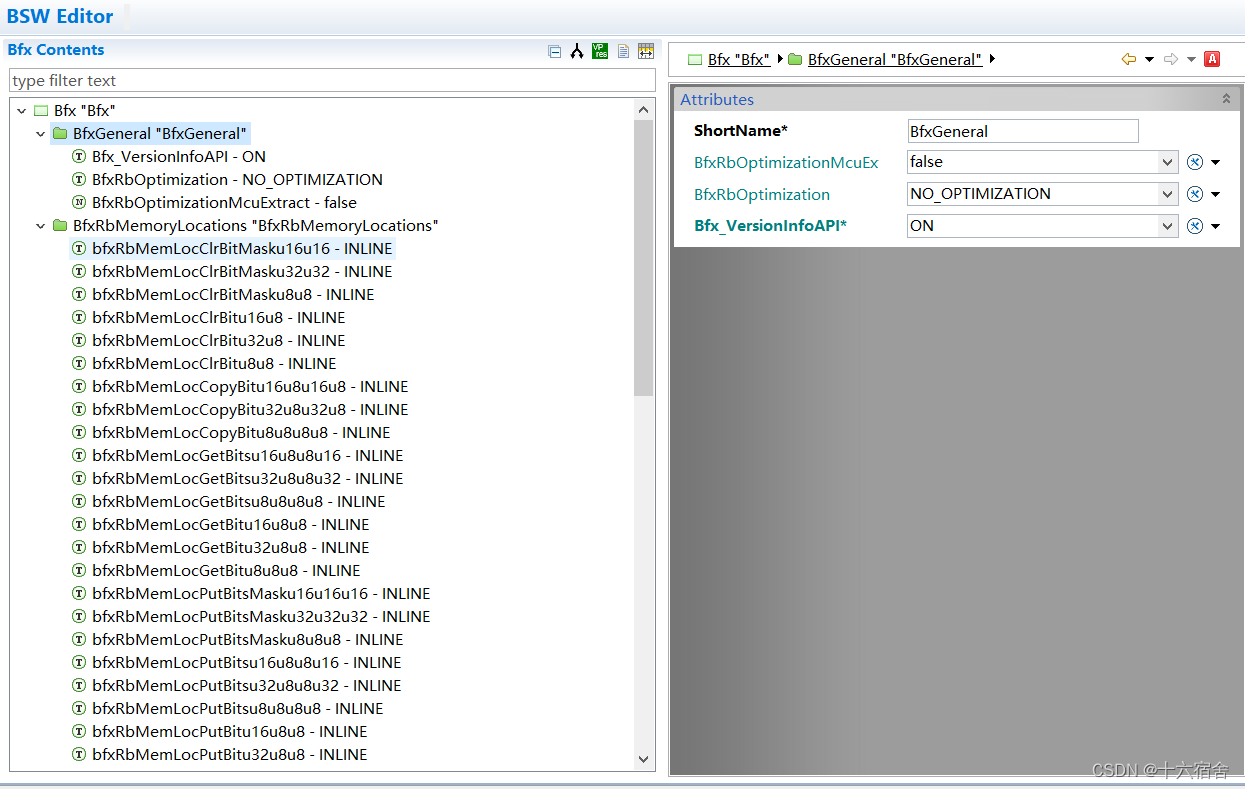Open the arrow menu beside BfxRbOptimizationMcuEx tool icon

pos(1216,162)
